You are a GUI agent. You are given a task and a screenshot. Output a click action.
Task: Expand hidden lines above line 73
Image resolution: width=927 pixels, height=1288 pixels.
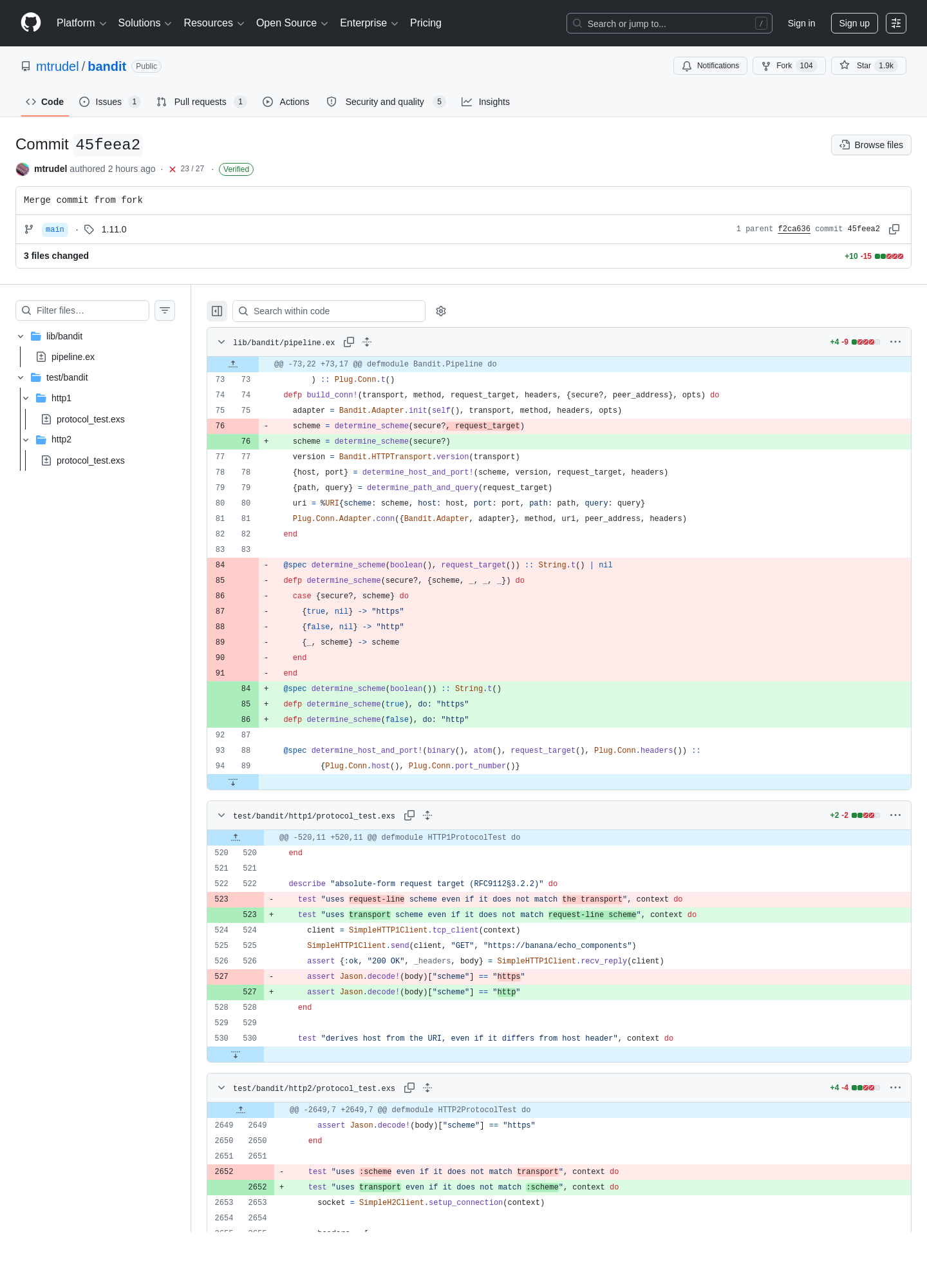(x=233, y=364)
